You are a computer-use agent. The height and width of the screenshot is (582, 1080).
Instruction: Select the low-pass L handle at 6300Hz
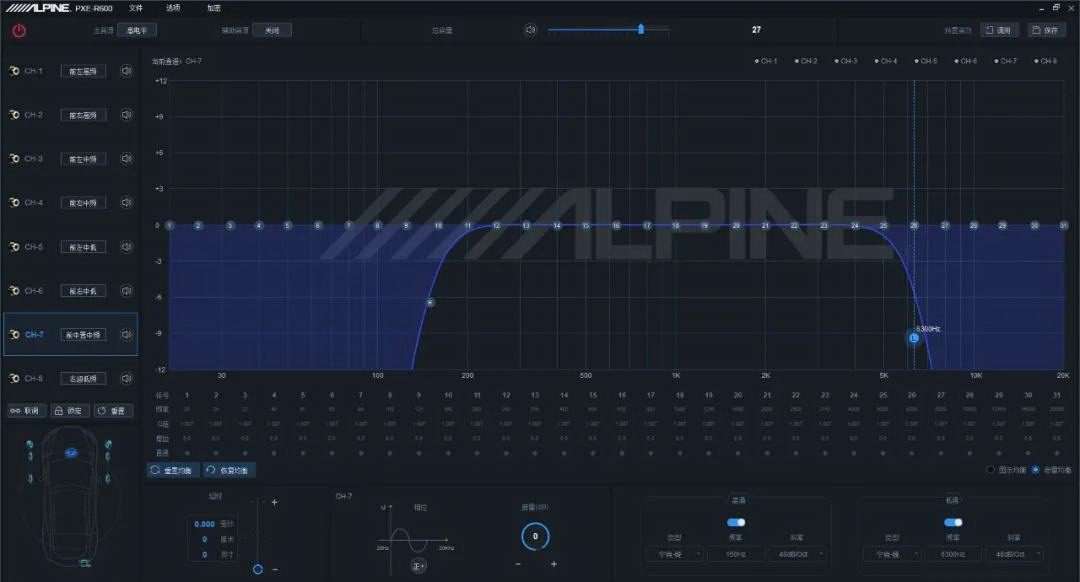914,338
